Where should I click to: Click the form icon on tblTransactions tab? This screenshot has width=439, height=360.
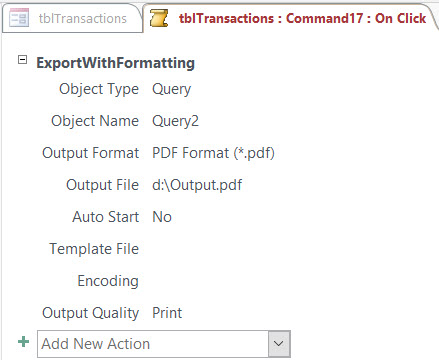pos(19,18)
